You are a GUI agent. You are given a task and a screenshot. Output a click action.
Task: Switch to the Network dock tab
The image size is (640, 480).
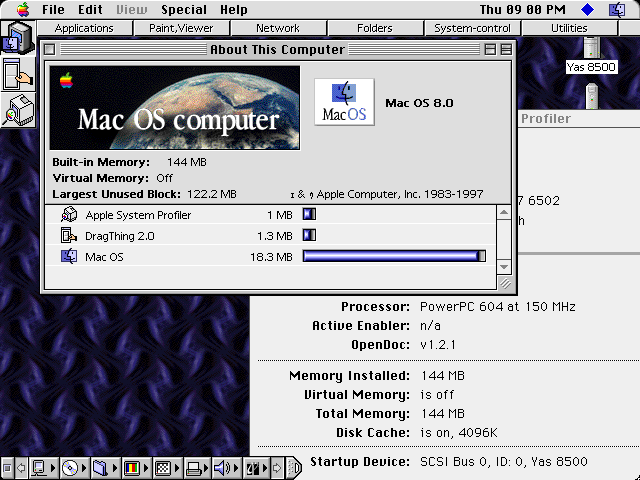coord(278,28)
